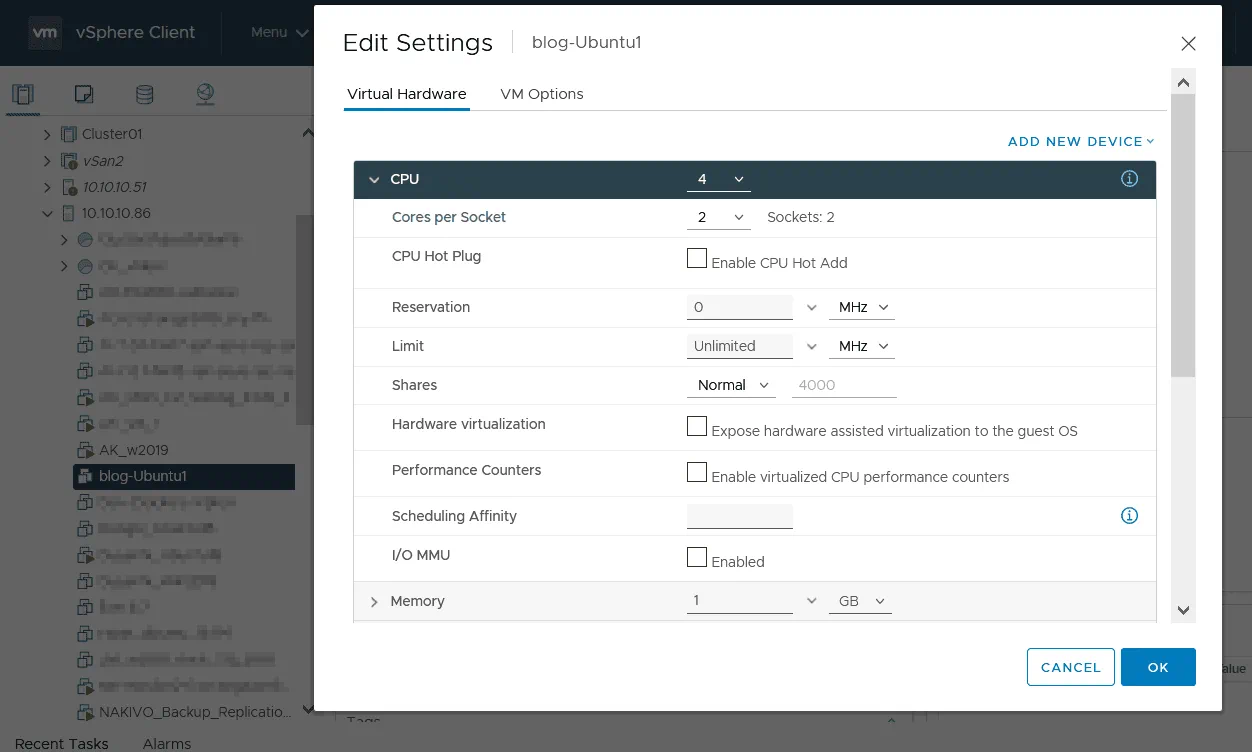The image size is (1252, 752).
Task: Open the Storage inventory icon
Action: (144, 94)
